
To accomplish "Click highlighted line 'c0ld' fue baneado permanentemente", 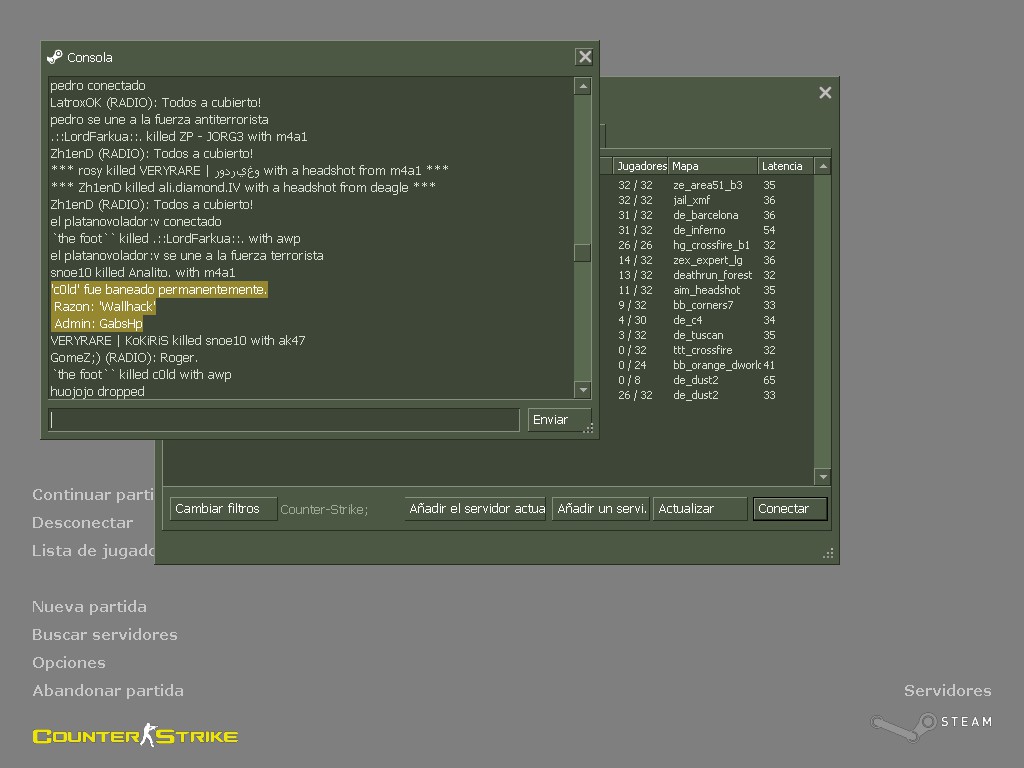I will [x=159, y=289].
